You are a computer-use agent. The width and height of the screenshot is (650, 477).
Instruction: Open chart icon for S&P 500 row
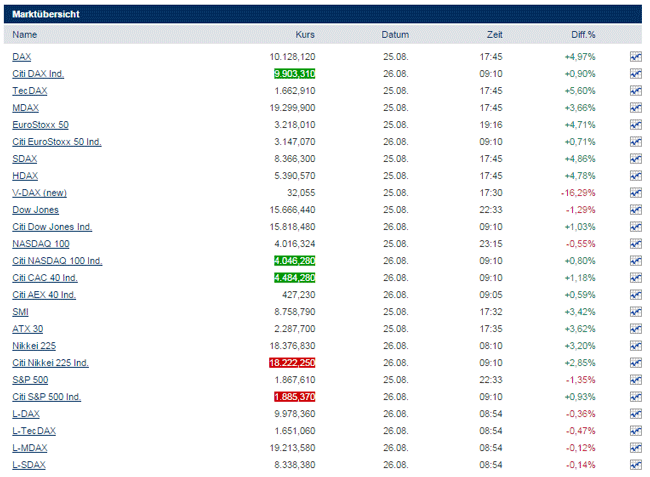coord(635,380)
